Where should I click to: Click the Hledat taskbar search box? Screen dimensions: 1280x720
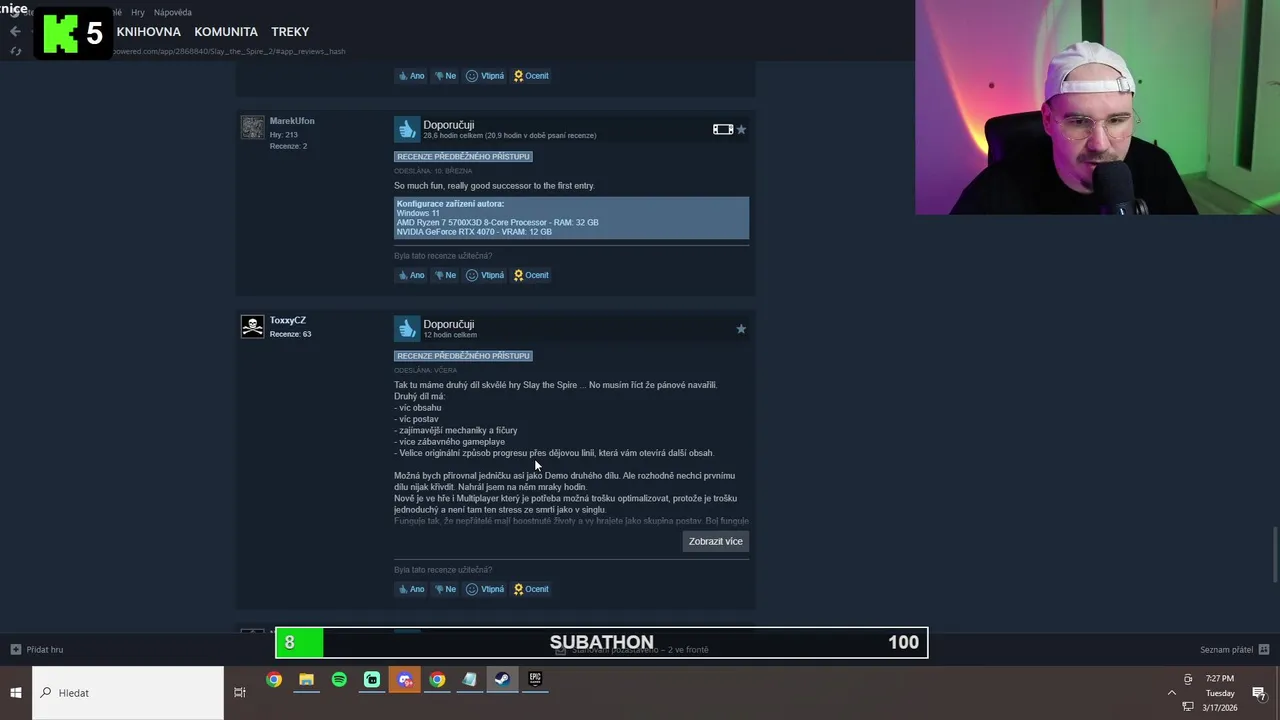click(x=128, y=693)
